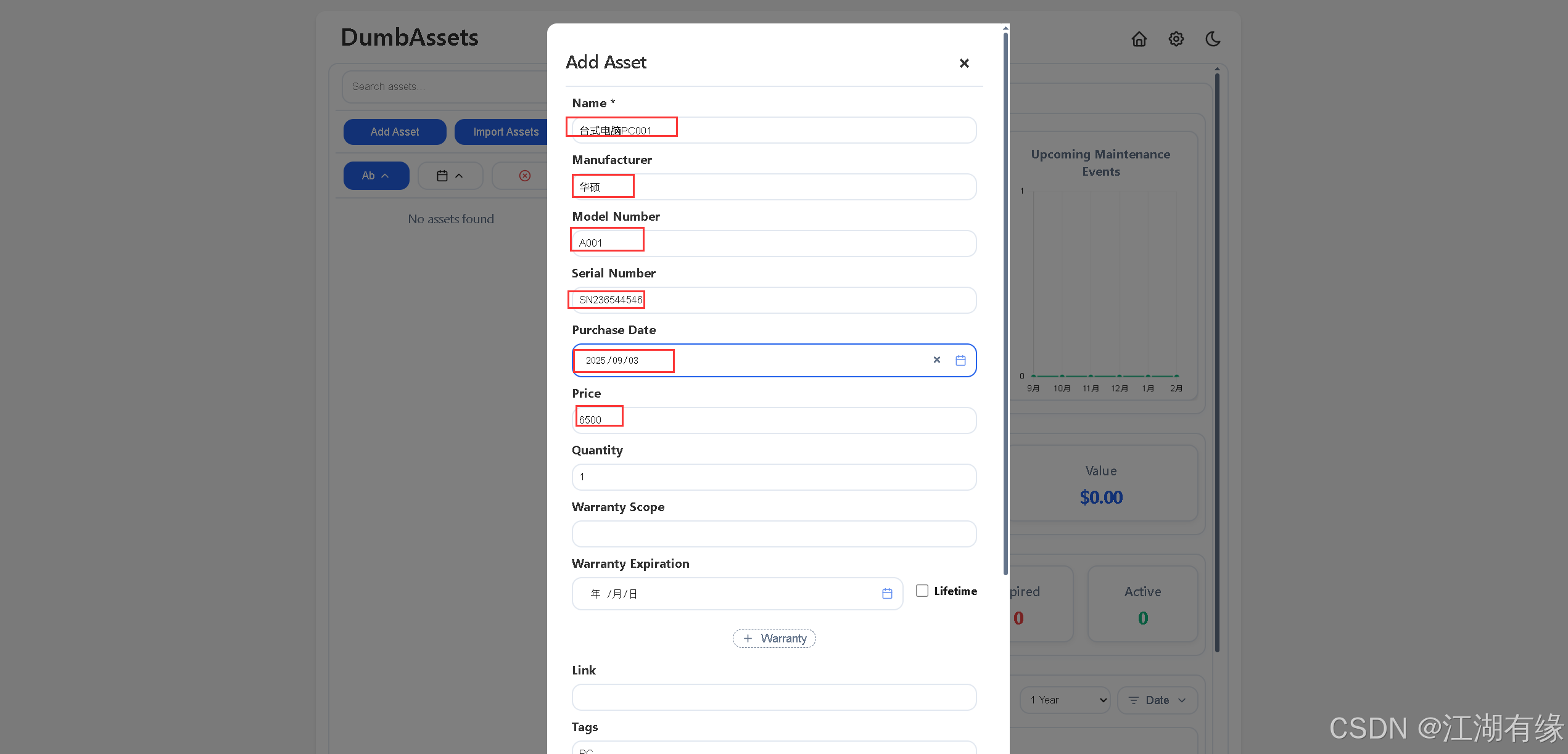Open settings via the gear icon
The height and width of the screenshot is (754, 1568).
[x=1176, y=39]
